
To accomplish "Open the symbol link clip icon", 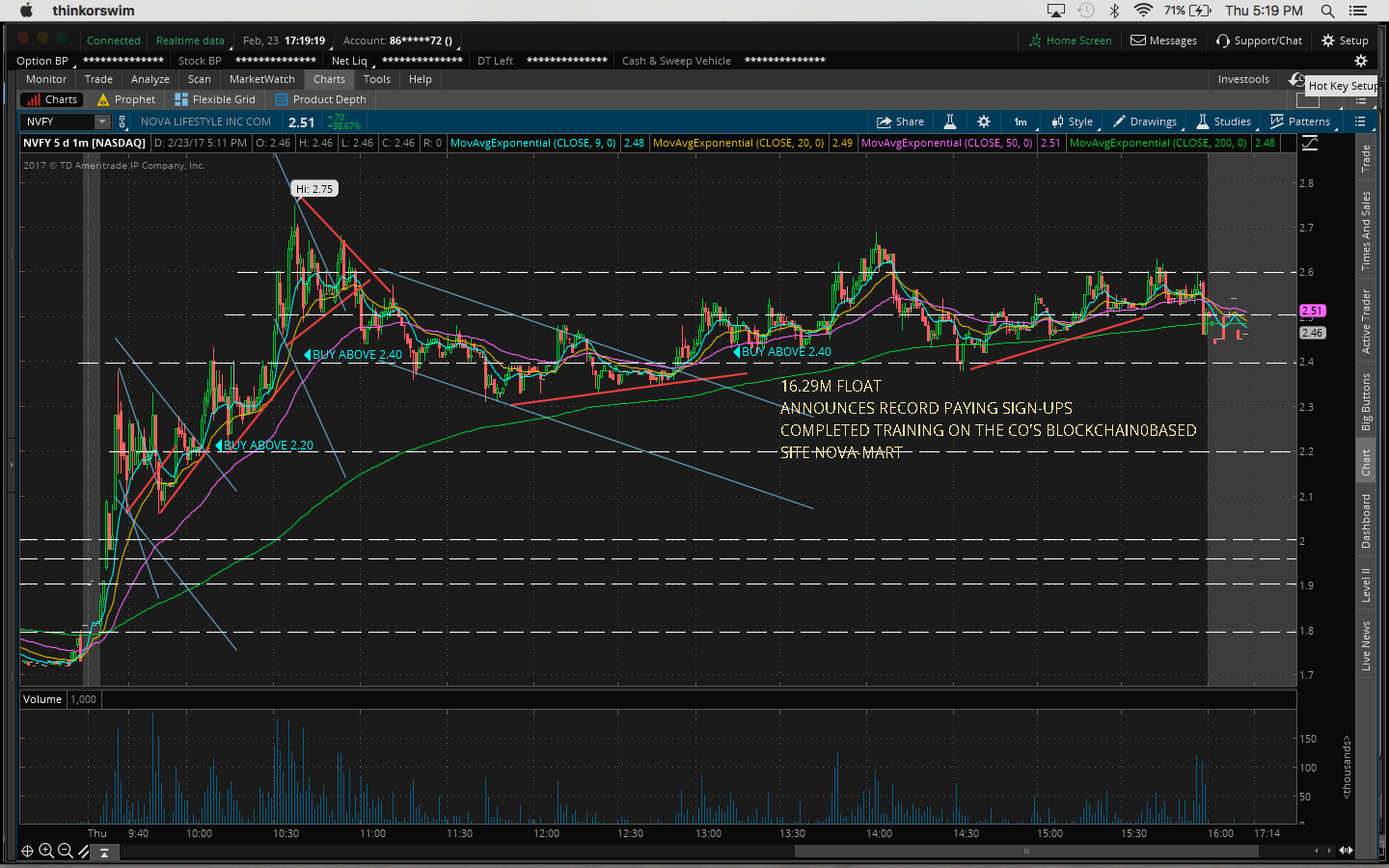I will (123, 122).
